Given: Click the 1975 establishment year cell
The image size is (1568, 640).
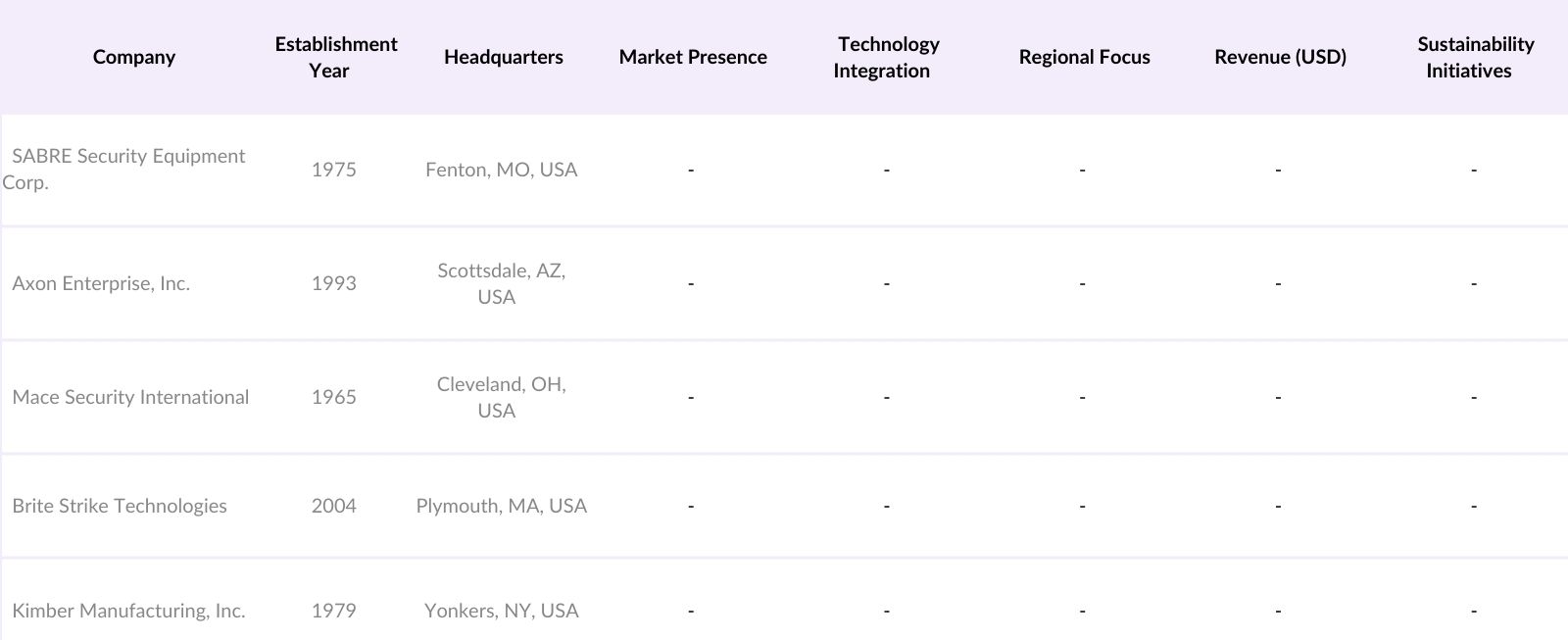Looking at the screenshot, I should [333, 170].
